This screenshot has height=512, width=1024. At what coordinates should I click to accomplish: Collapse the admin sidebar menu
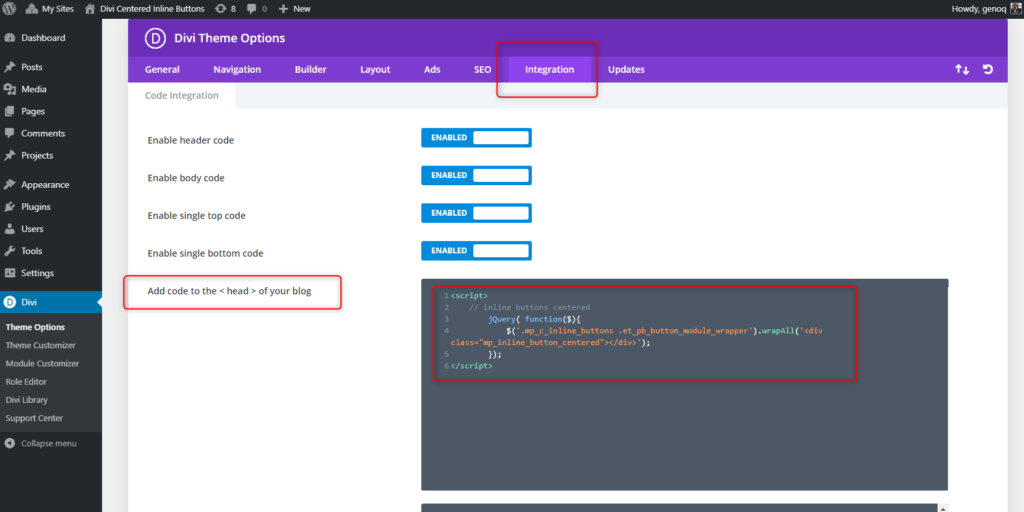[40, 443]
